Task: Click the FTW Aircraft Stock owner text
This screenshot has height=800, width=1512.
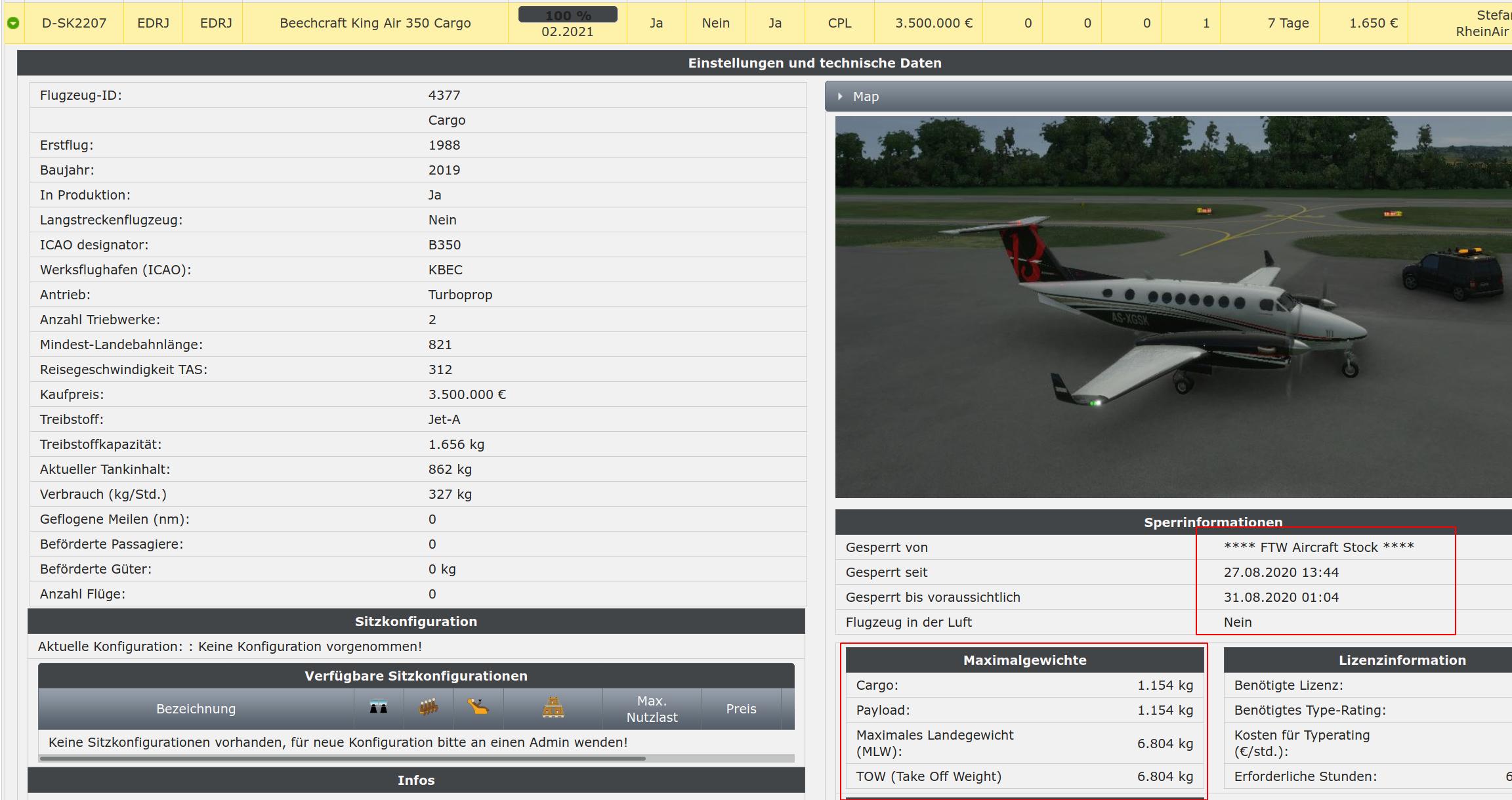Action: pos(1318,547)
